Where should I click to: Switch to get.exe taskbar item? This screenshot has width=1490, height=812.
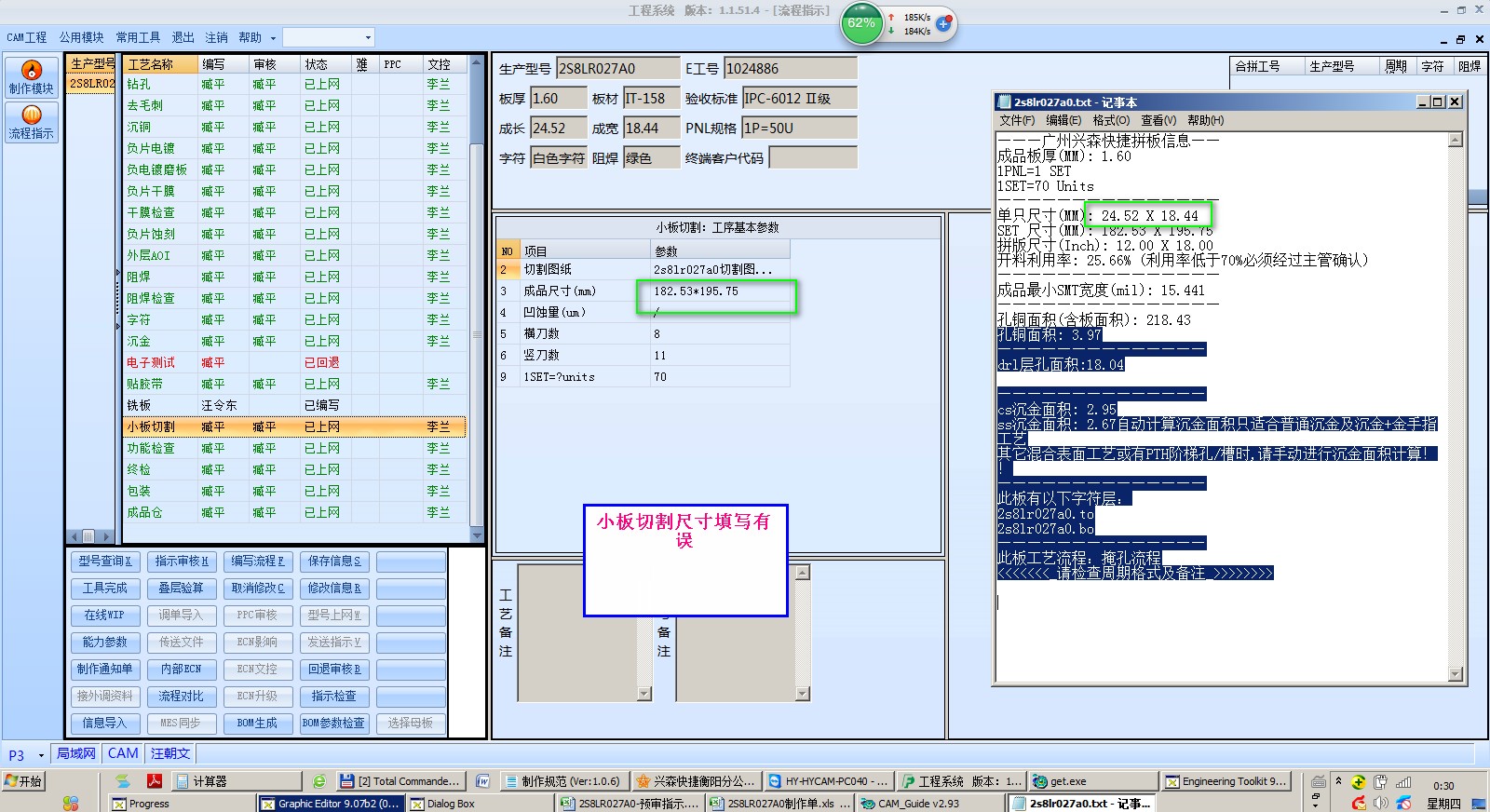1093,781
